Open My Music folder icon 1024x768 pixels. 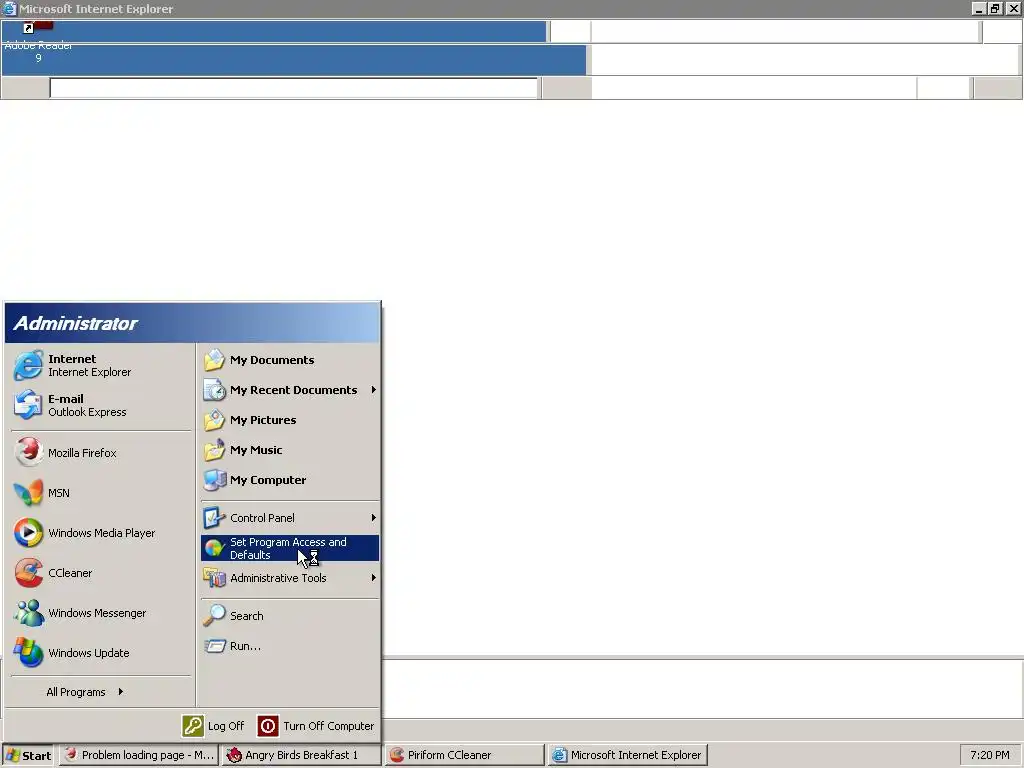(214, 450)
